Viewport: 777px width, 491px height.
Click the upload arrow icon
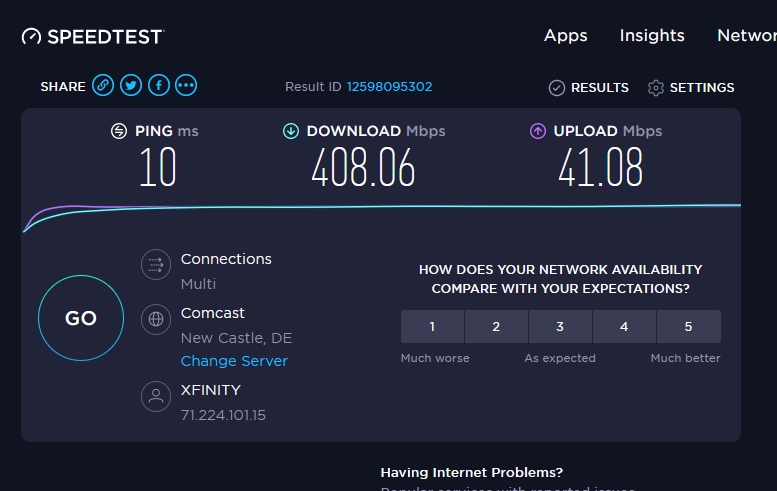click(537, 131)
